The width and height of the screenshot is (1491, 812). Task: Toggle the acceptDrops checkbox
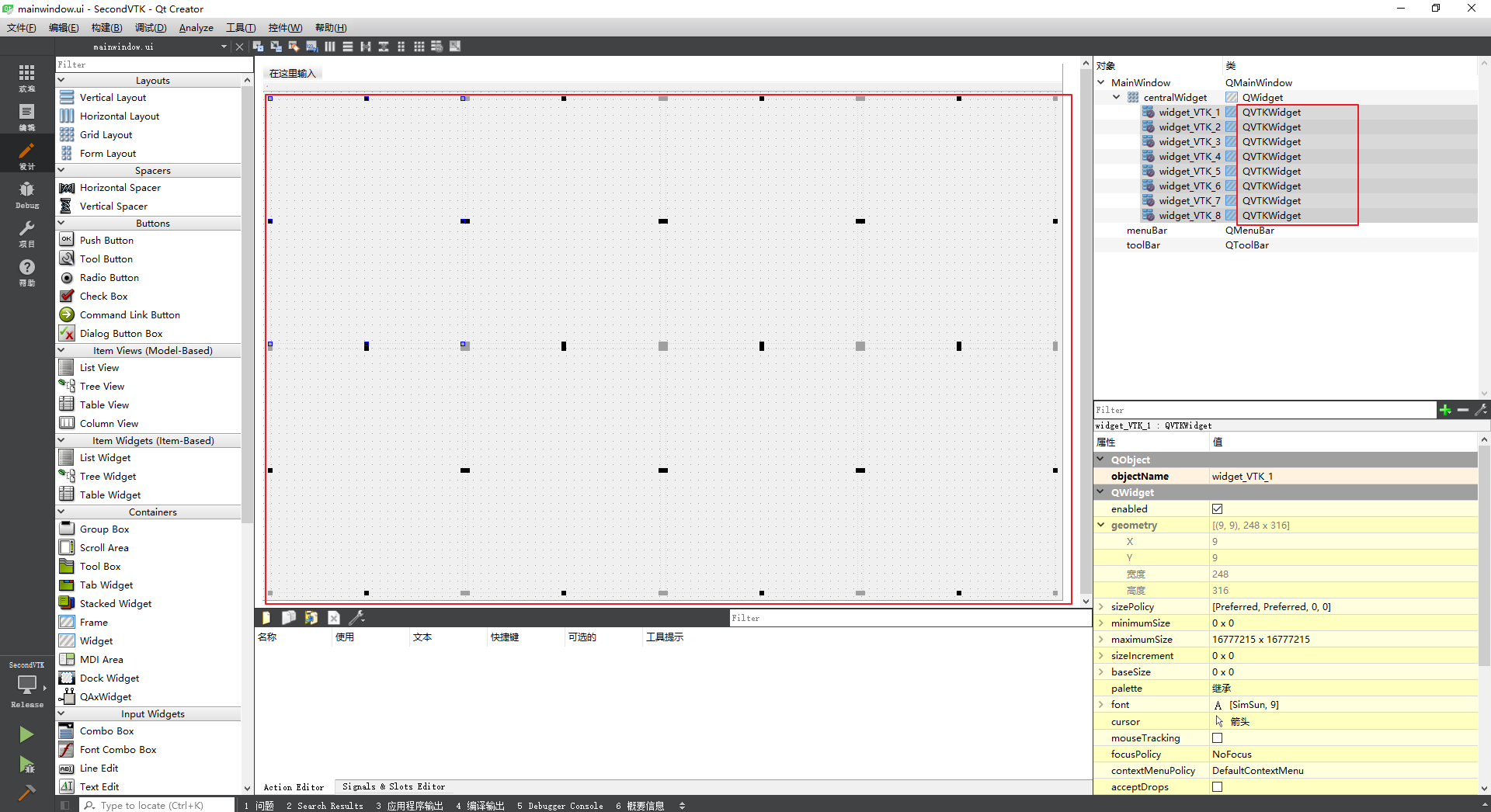pos(1217,787)
